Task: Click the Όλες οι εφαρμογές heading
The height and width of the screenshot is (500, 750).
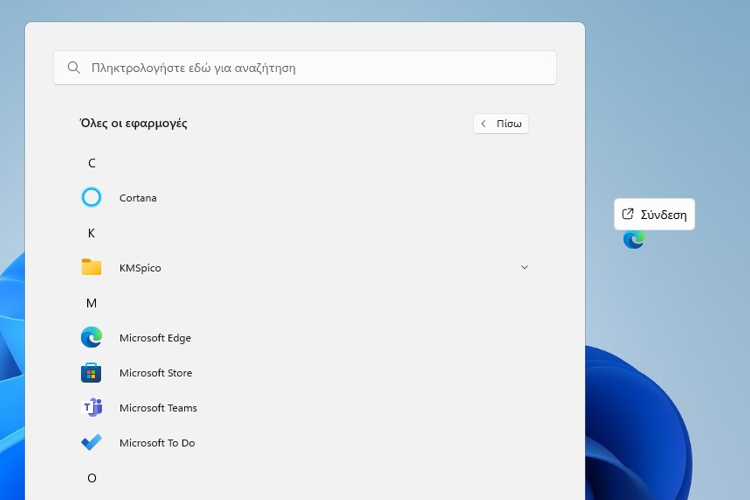Action: coord(133,123)
